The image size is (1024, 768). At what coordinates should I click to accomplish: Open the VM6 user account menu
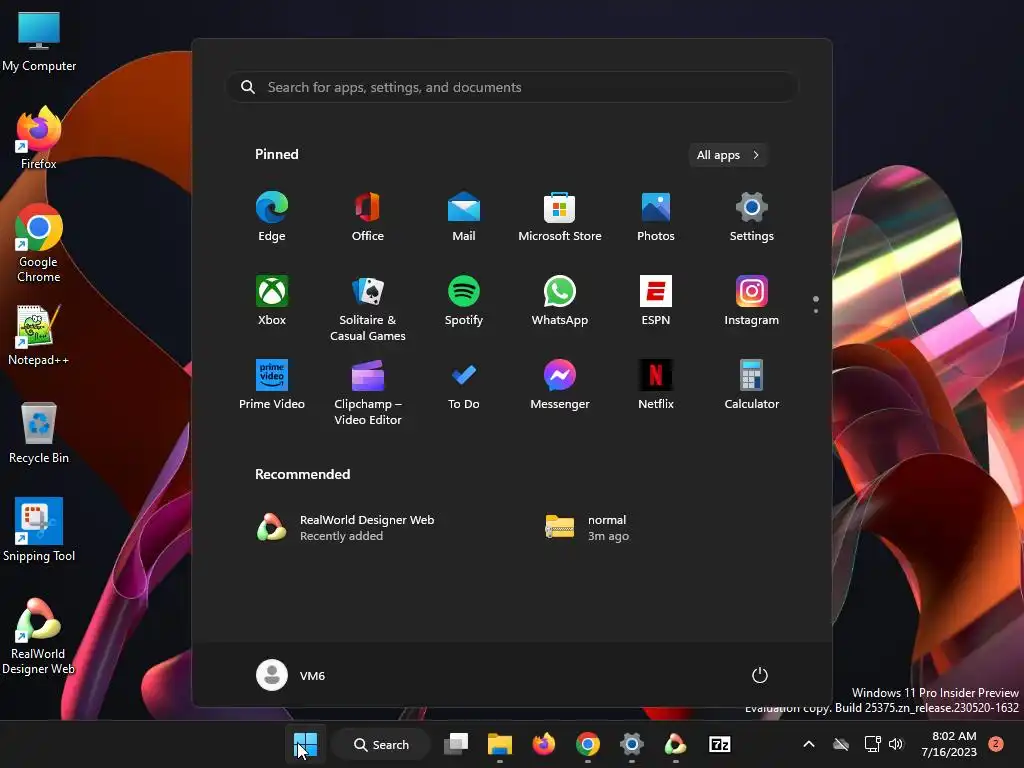pyautogui.click(x=291, y=675)
